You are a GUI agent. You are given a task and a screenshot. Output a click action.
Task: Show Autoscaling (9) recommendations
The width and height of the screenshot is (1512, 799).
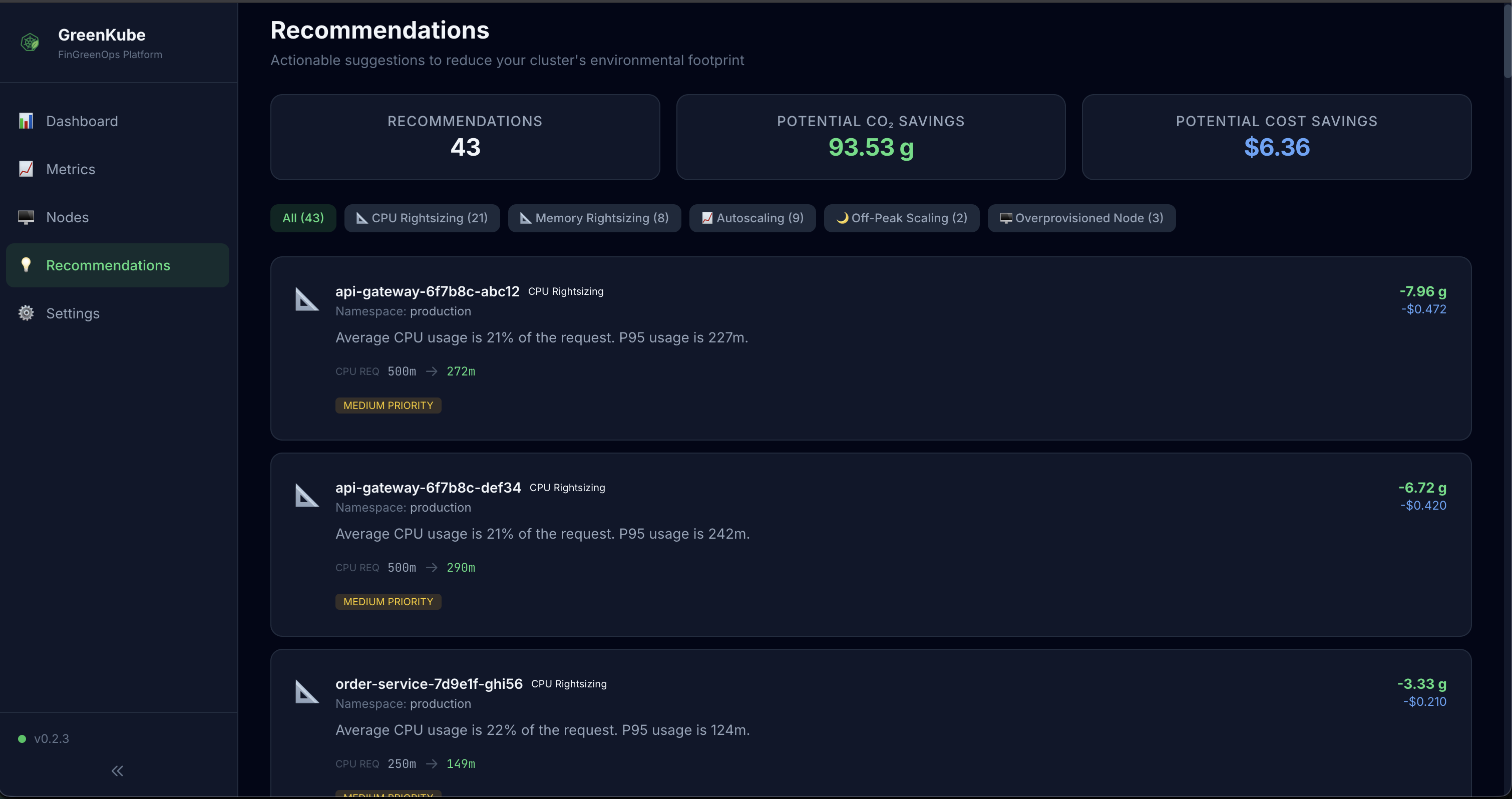(x=752, y=218)
